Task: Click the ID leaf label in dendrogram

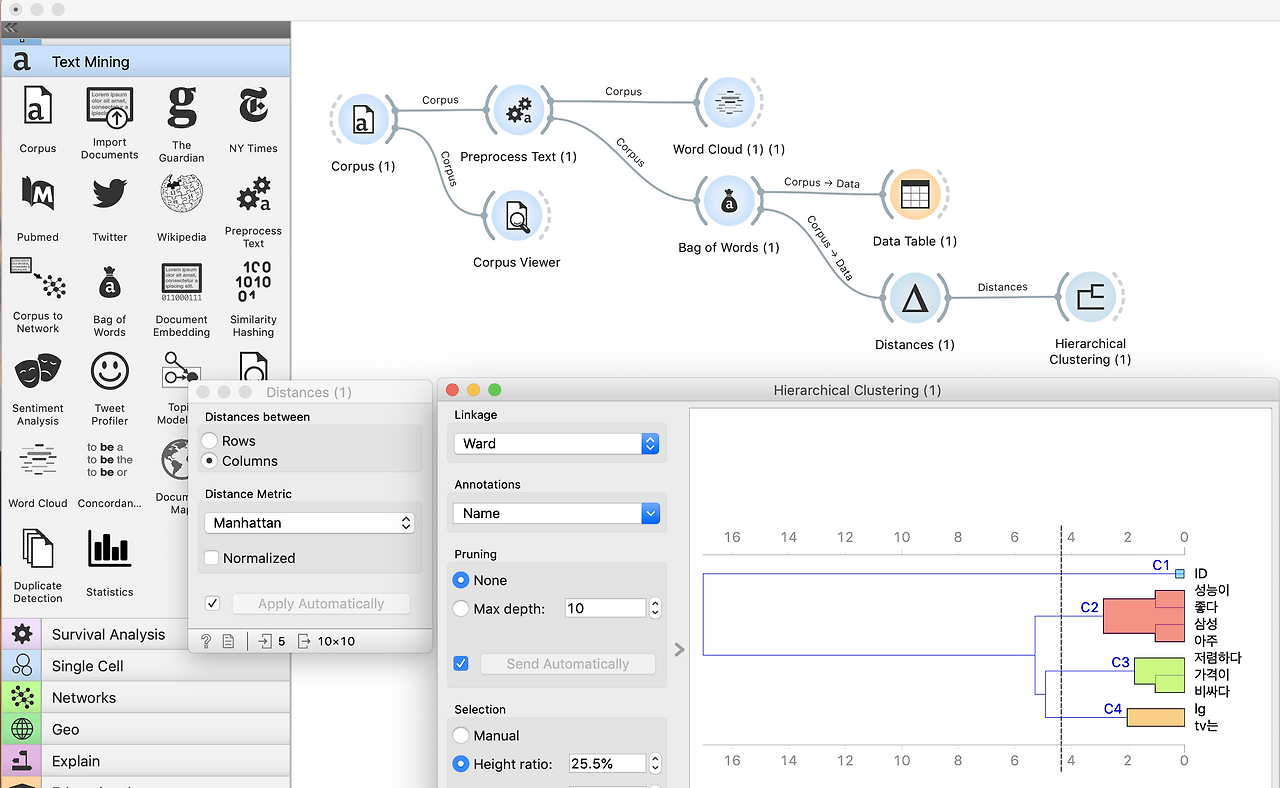Action: coord(1201,574)
